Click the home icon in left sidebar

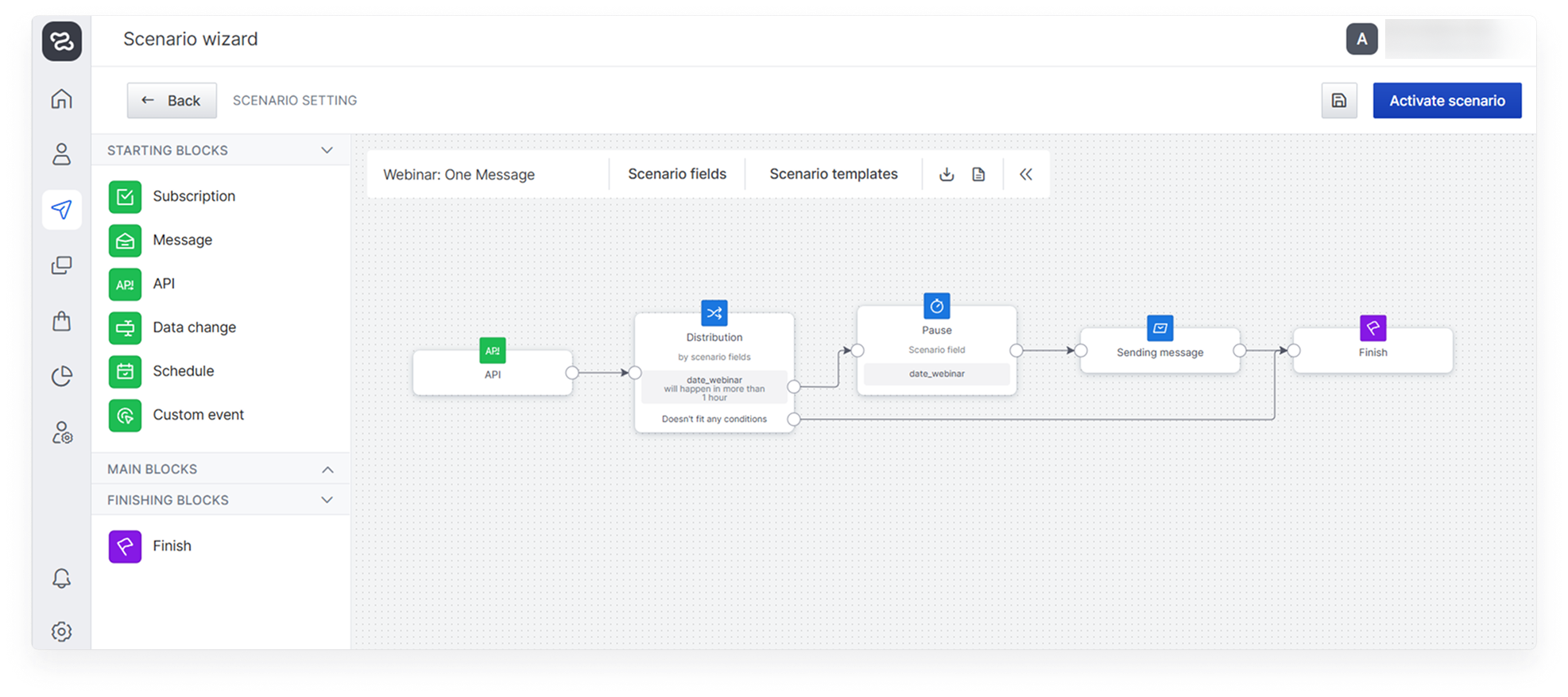(61, 99)
